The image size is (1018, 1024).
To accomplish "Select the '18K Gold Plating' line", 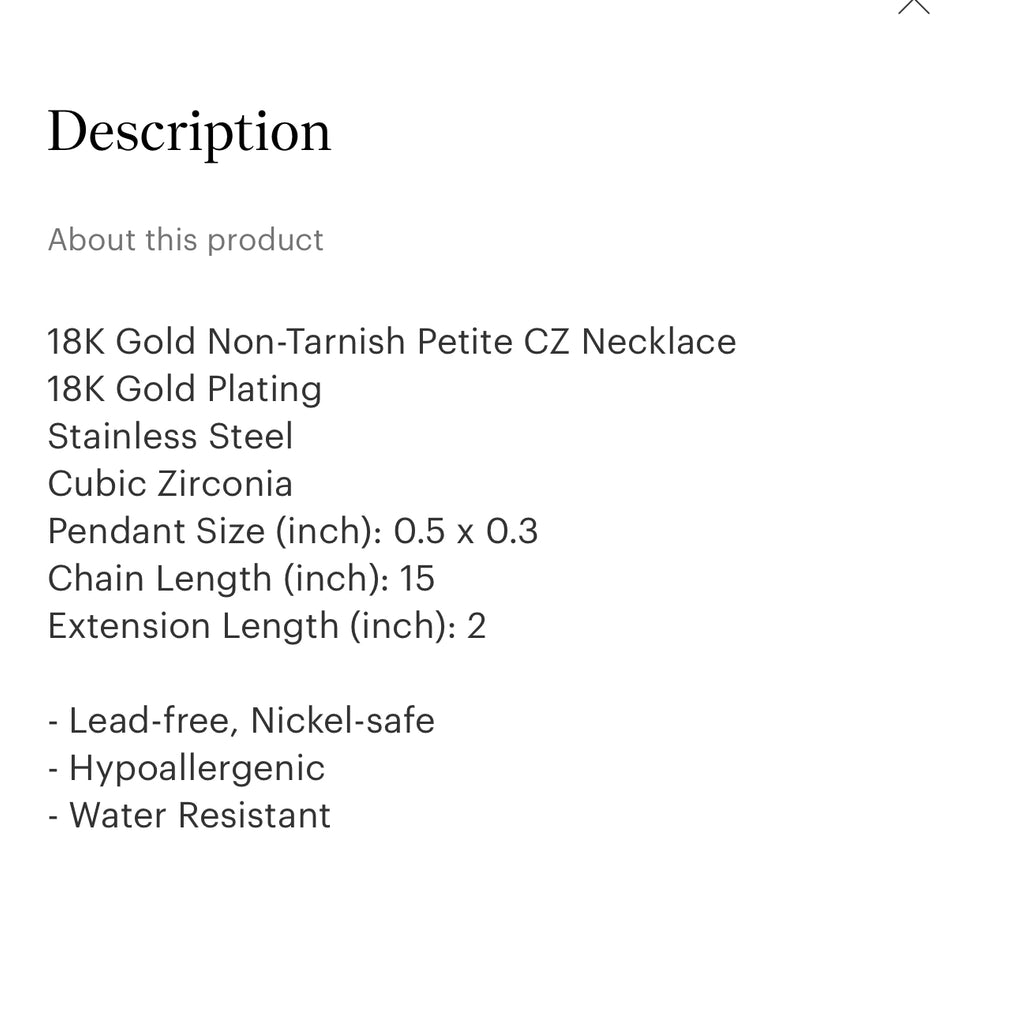I will click(x=184, y=389).
